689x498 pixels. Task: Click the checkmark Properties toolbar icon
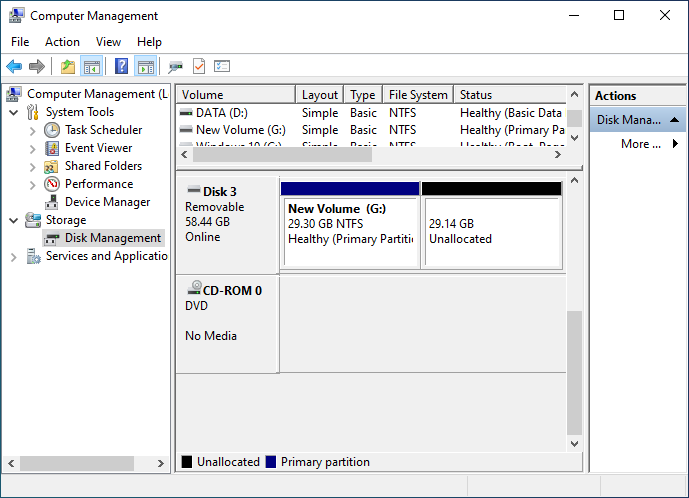(199, 66)
